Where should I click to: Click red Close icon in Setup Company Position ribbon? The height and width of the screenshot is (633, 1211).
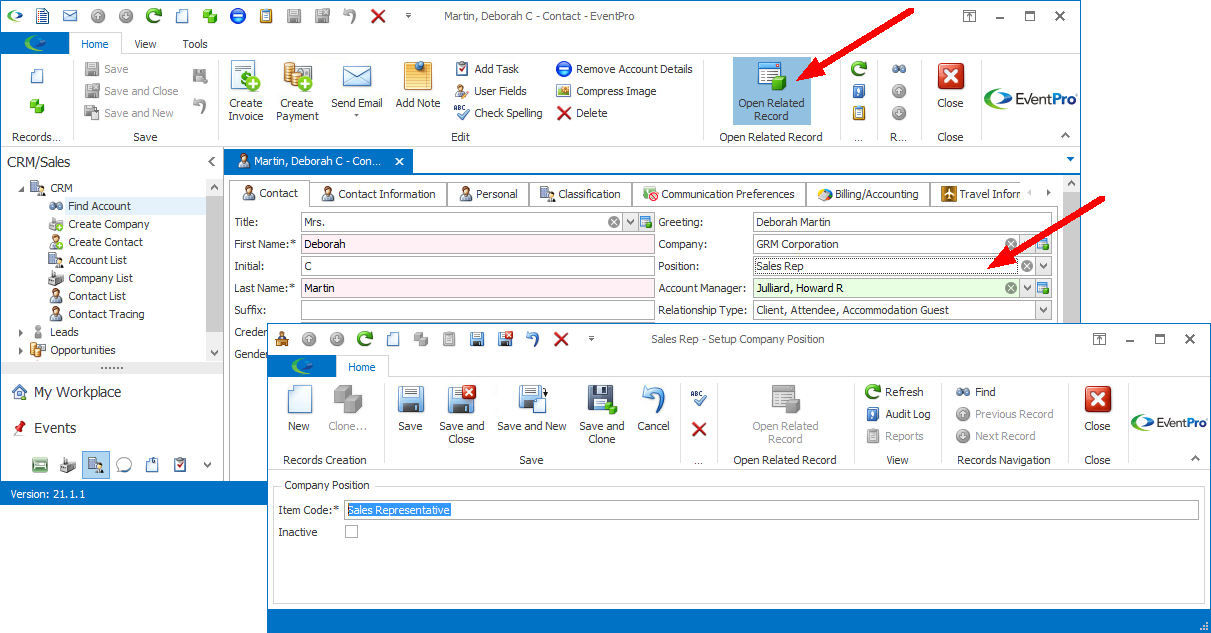[x=1097, y=400]
